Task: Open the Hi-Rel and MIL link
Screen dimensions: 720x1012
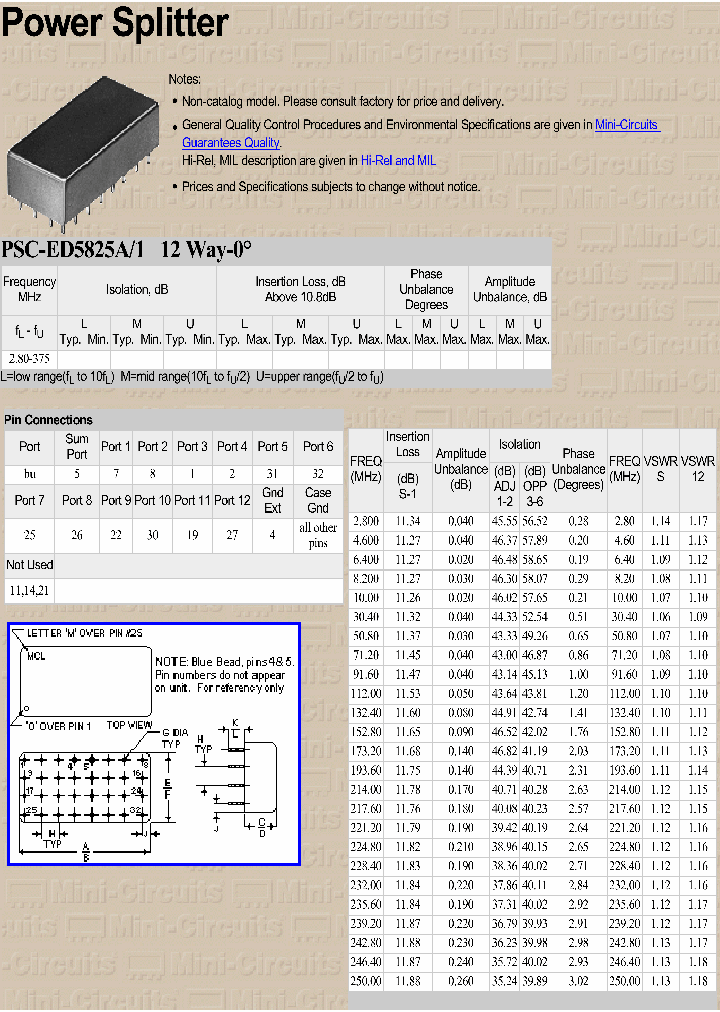Action: [398, 160]
